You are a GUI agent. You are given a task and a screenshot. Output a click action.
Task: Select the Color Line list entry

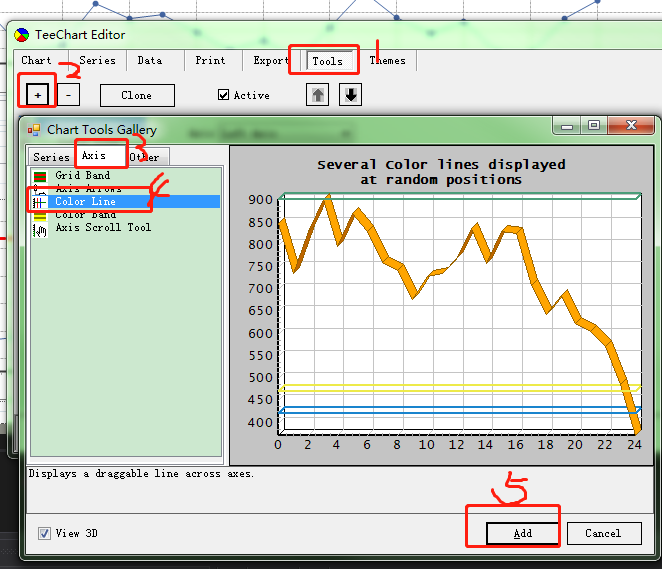(85, 201)
